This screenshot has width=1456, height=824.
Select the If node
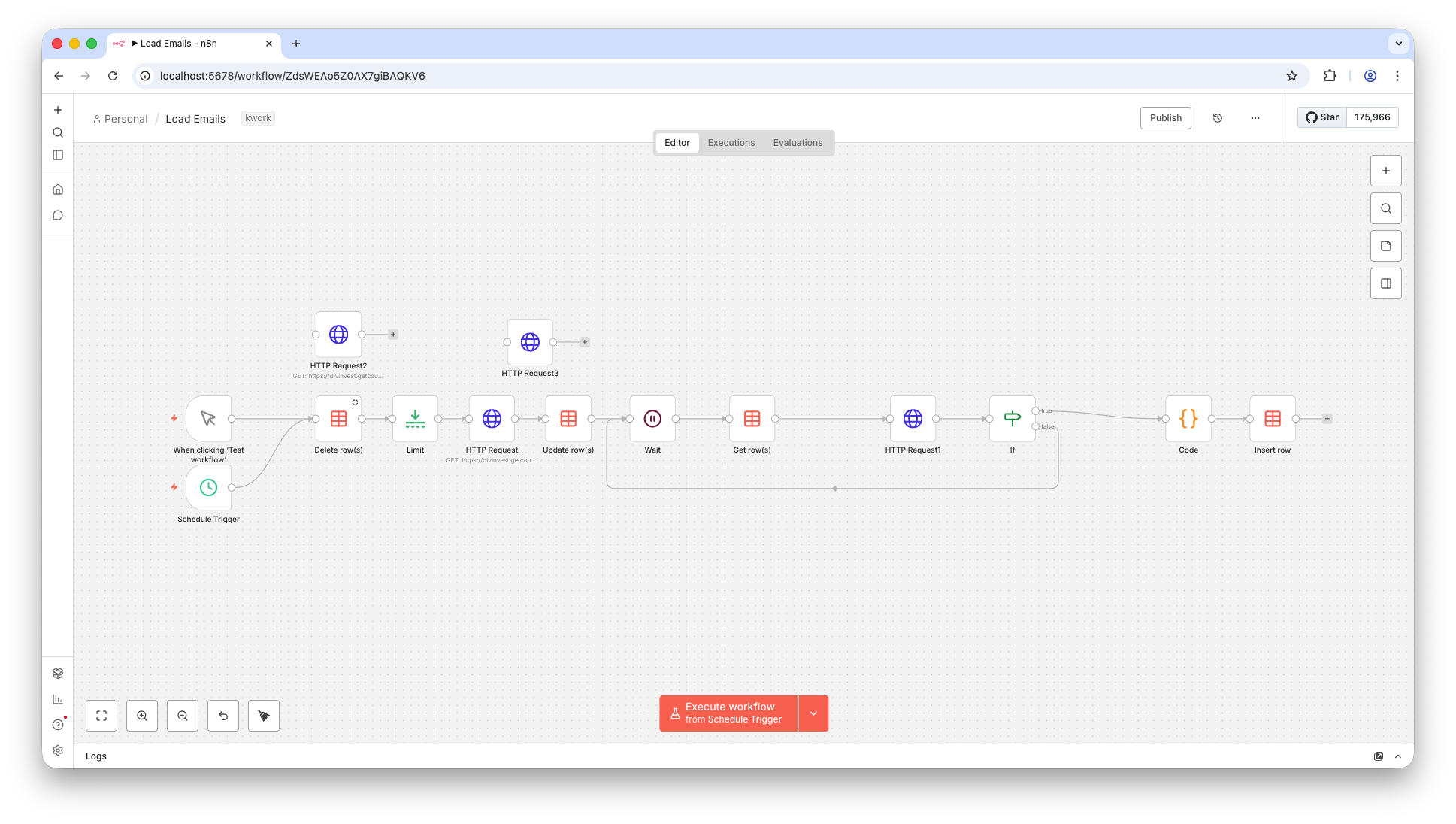pyautogui.click(x=1012, y=419)
